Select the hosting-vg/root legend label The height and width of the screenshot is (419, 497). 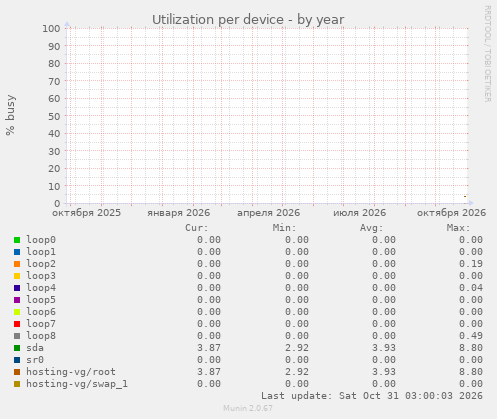[x=71, y=372]
